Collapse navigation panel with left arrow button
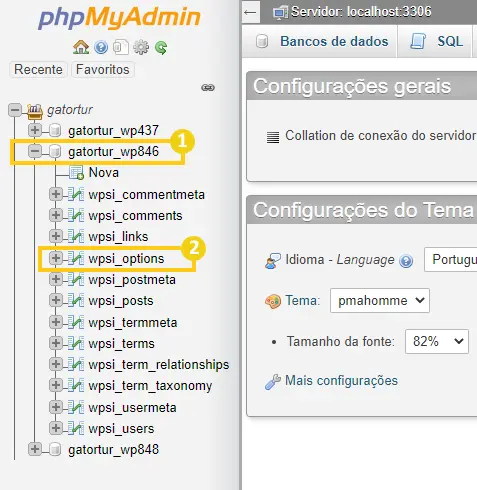 tap(251, 13)
